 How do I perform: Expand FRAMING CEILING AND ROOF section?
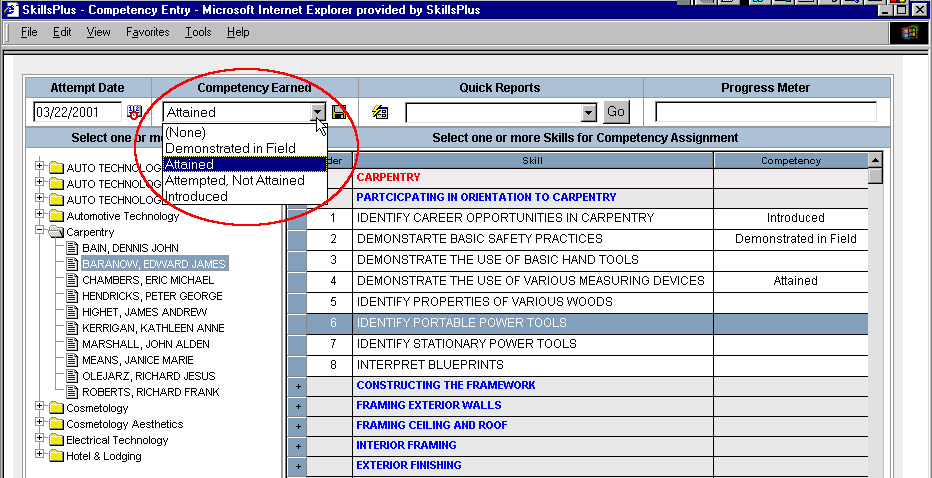(x=297, y=426)
